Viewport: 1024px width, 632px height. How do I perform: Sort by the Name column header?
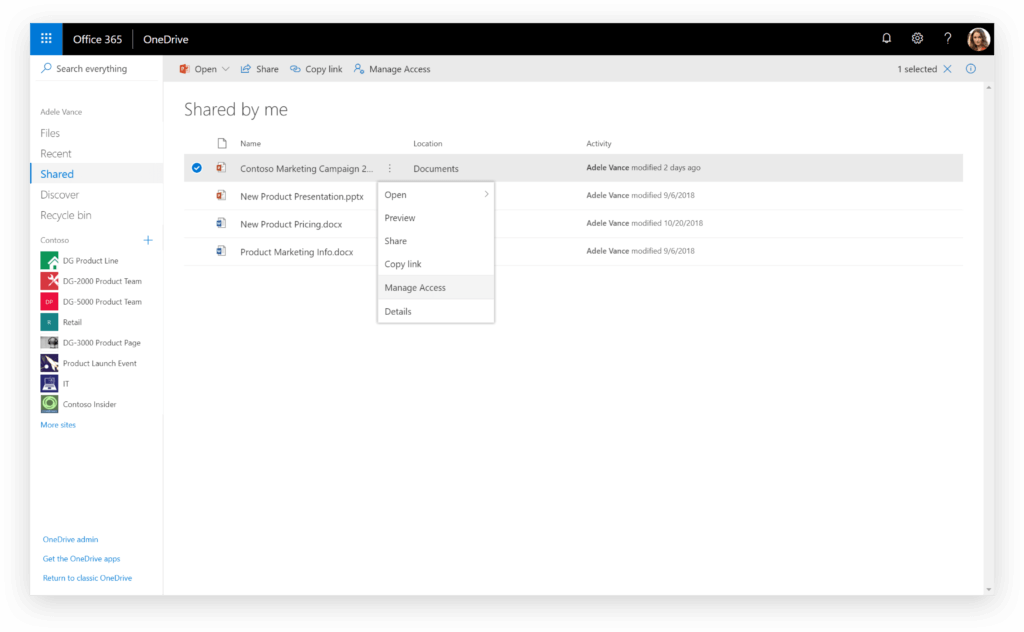(251, 144)
